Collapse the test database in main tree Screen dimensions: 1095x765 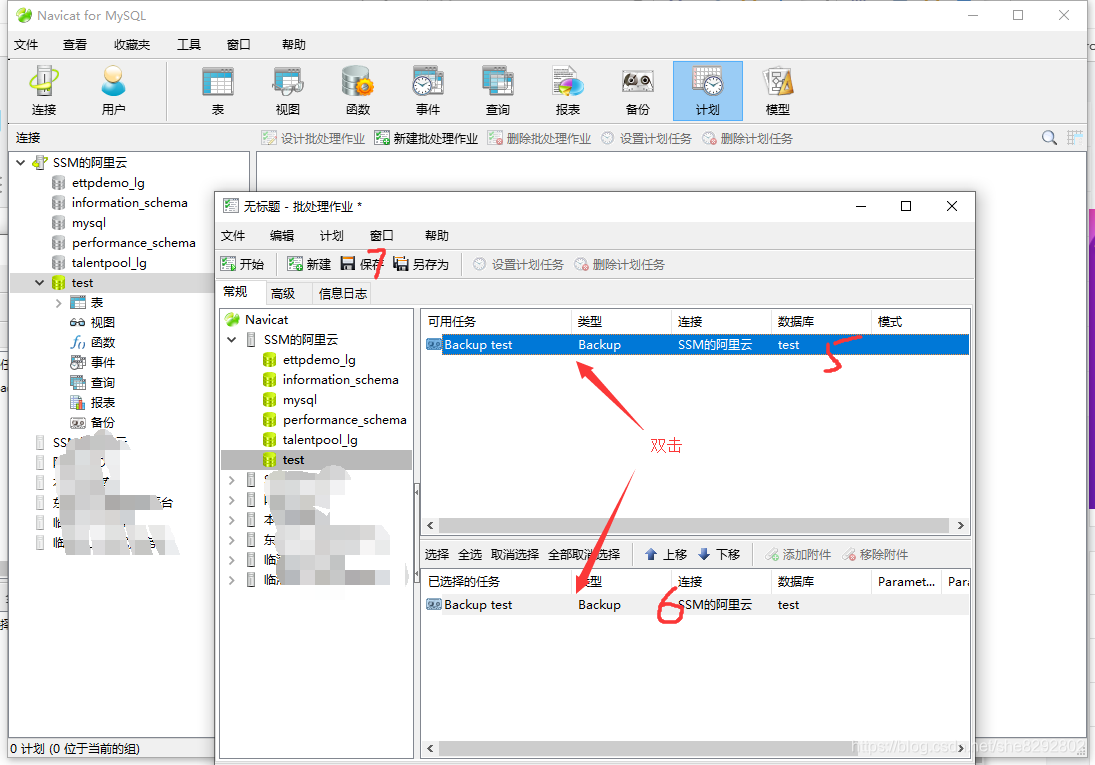coord(40,283)
